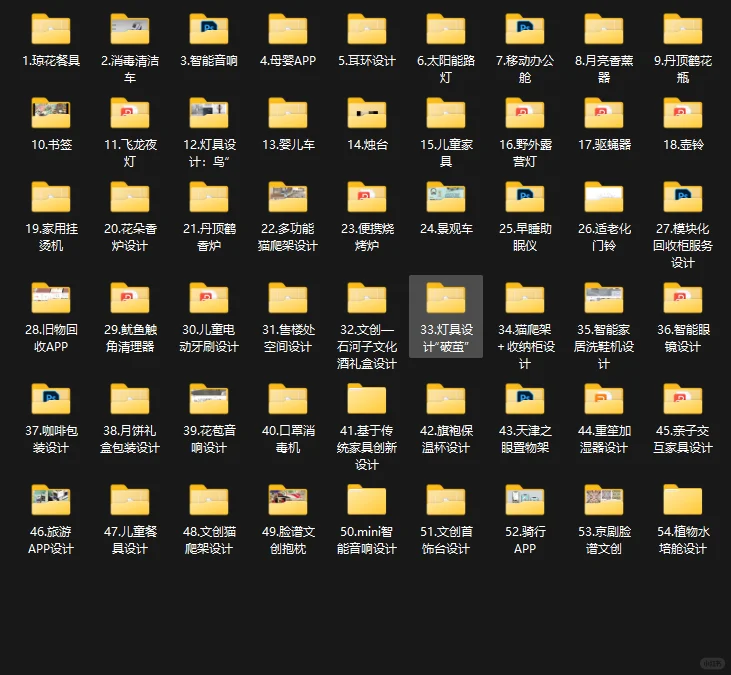Select the 13.婴儿车 folder icon

coord(288,113)
